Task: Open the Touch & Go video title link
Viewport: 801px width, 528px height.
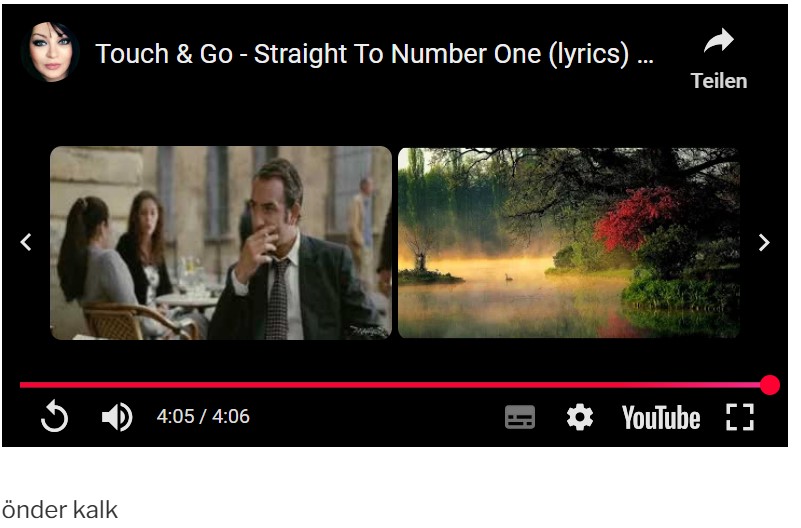Action: click(x=374, y=54)
